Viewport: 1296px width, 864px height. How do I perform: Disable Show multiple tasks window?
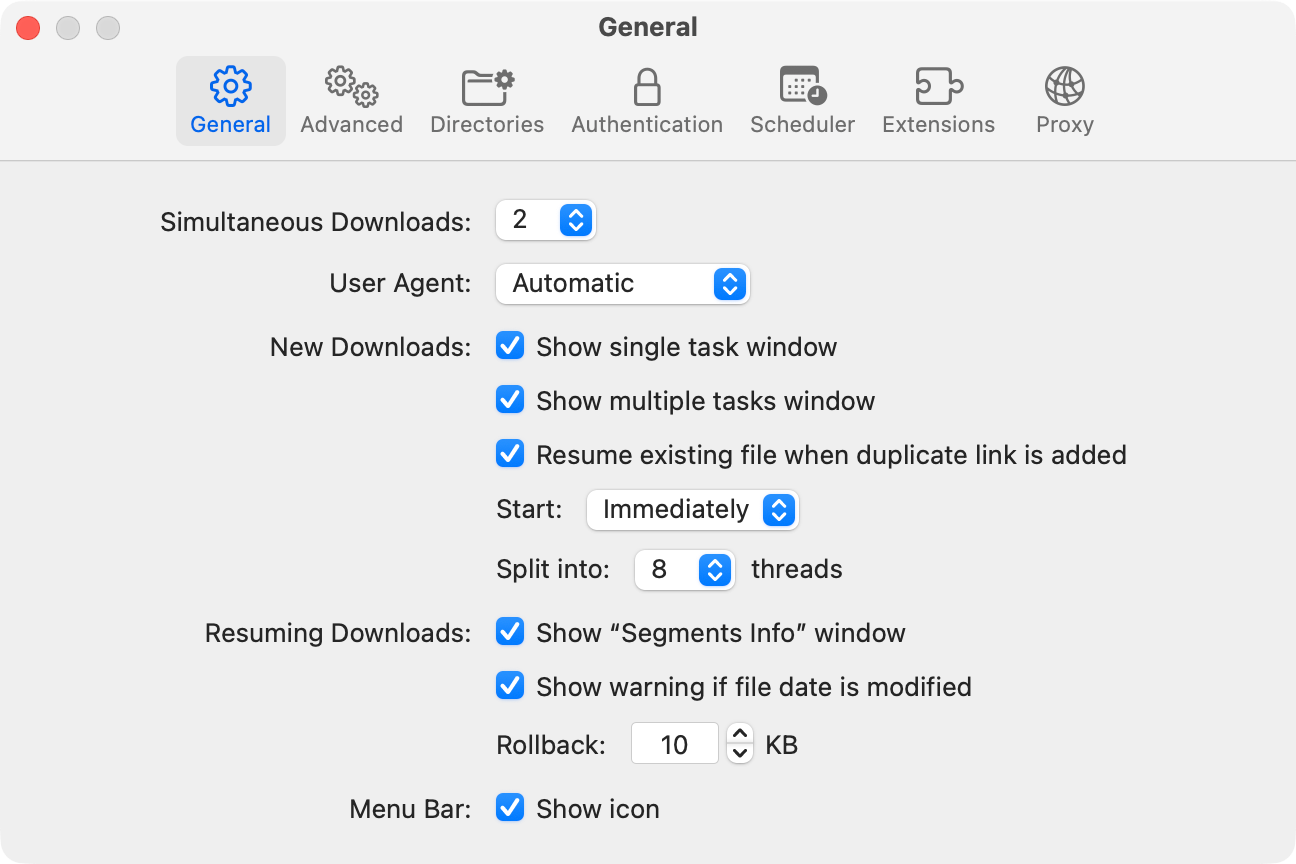click(x=510, y=401)
